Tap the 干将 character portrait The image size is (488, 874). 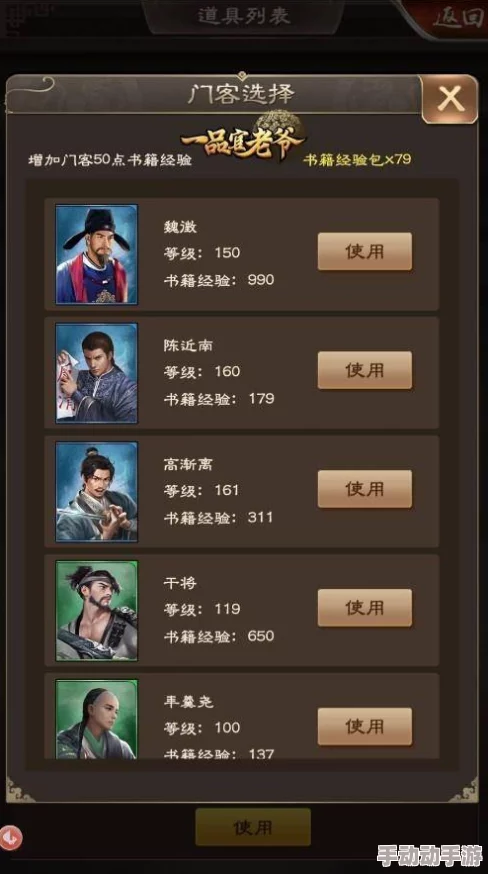click(x=96, y=610)
